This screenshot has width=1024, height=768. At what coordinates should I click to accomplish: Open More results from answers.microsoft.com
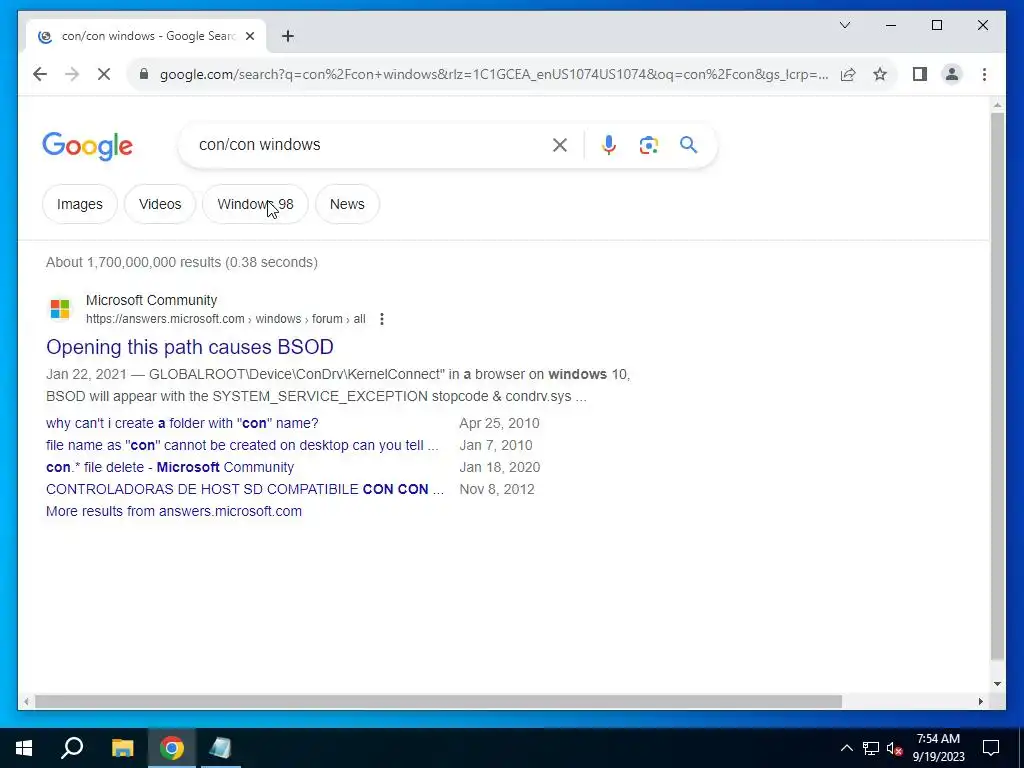coord(174,511)
